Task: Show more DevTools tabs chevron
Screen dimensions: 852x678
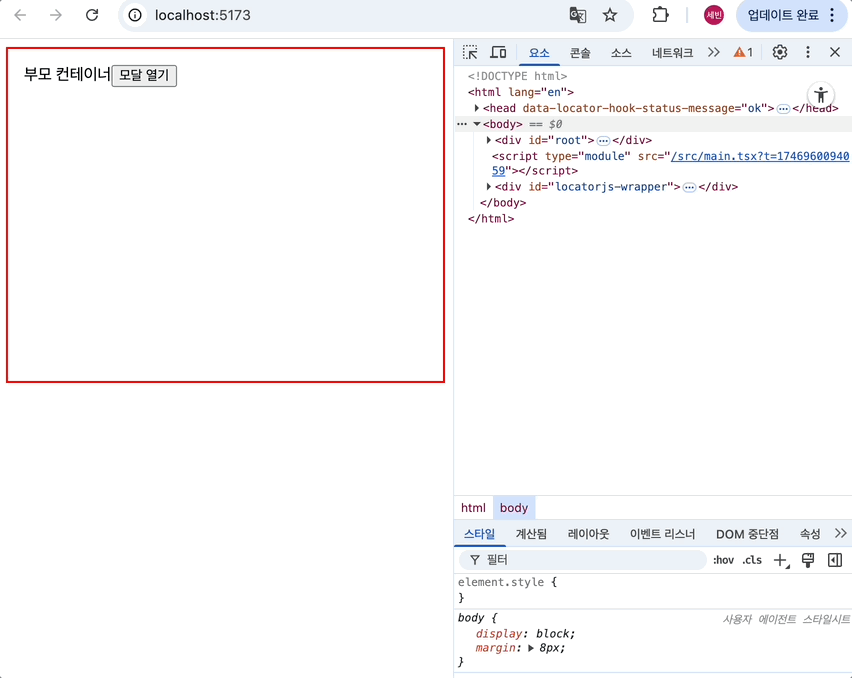Action: (x=713, y=53)
